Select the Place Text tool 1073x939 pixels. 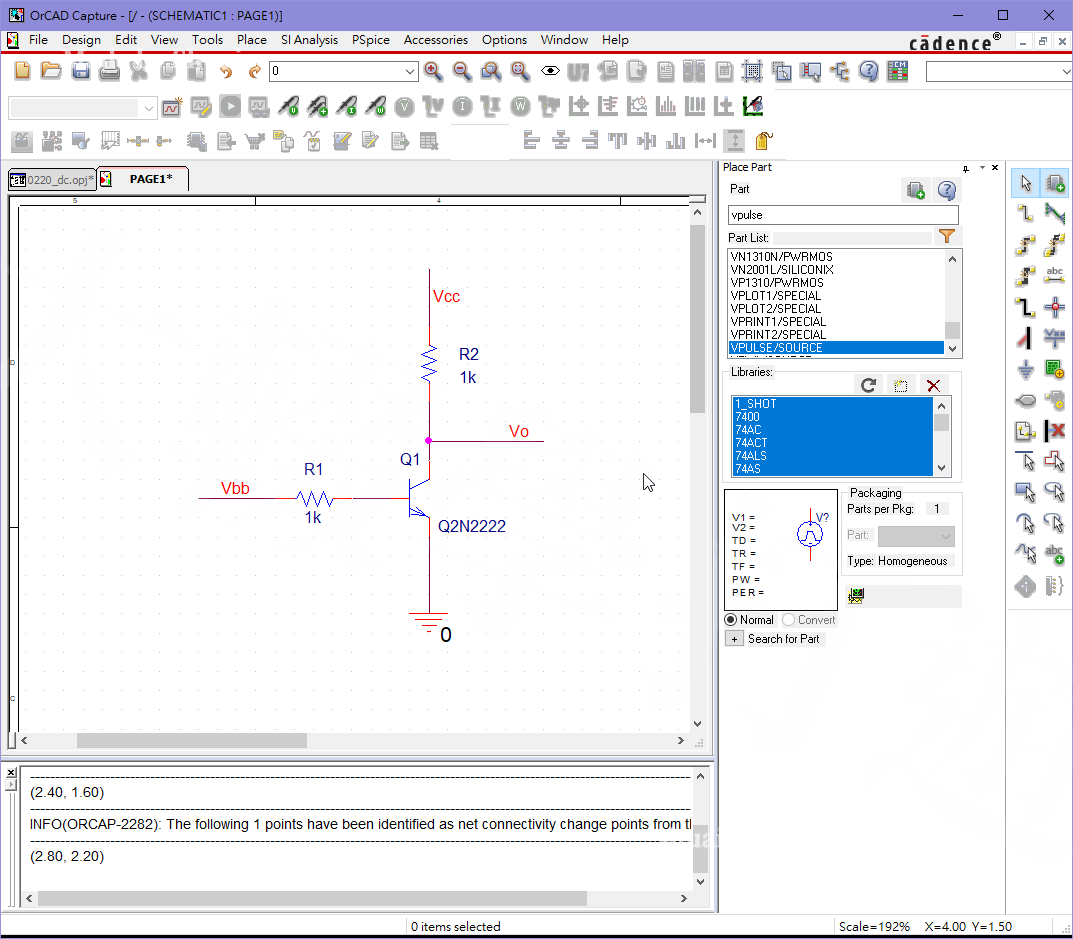(x=1055, y=553)
